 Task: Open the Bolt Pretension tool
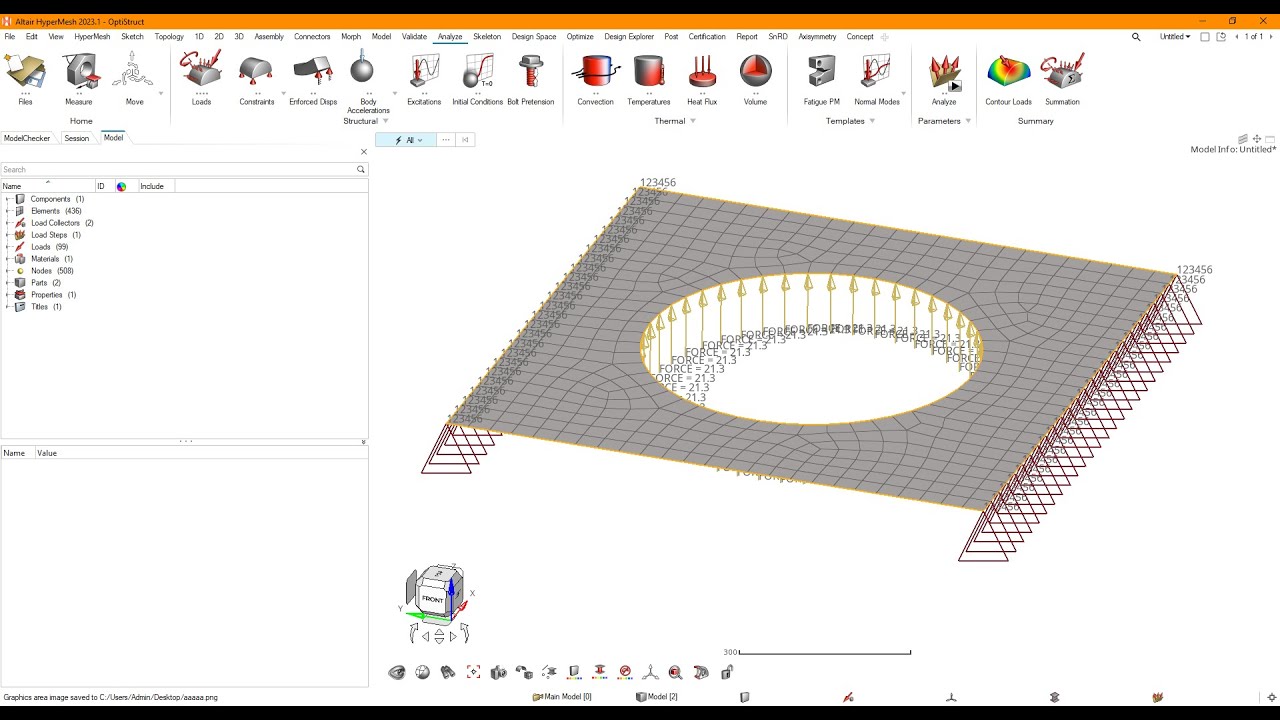coord(530,79)
